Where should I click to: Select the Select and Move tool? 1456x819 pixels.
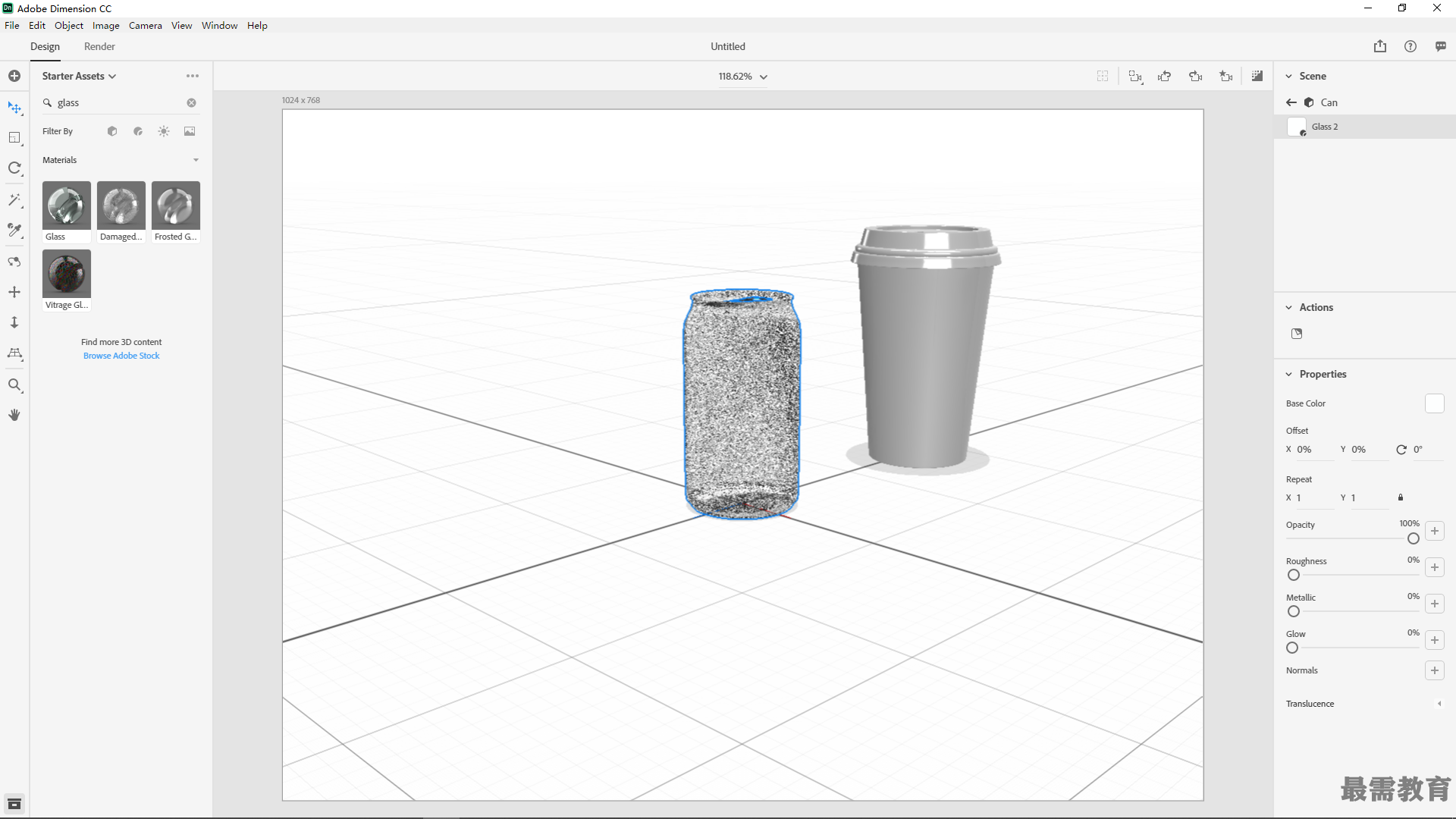(14, 108)
